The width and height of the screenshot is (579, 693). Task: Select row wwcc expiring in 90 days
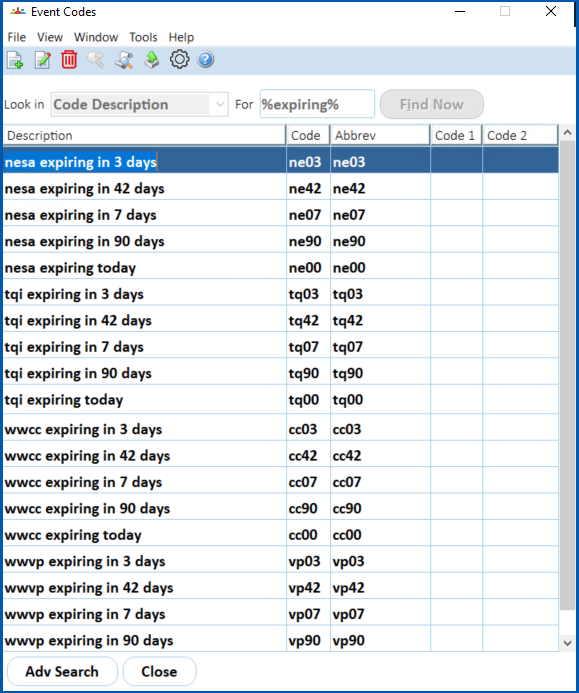(x=281, y=506)
